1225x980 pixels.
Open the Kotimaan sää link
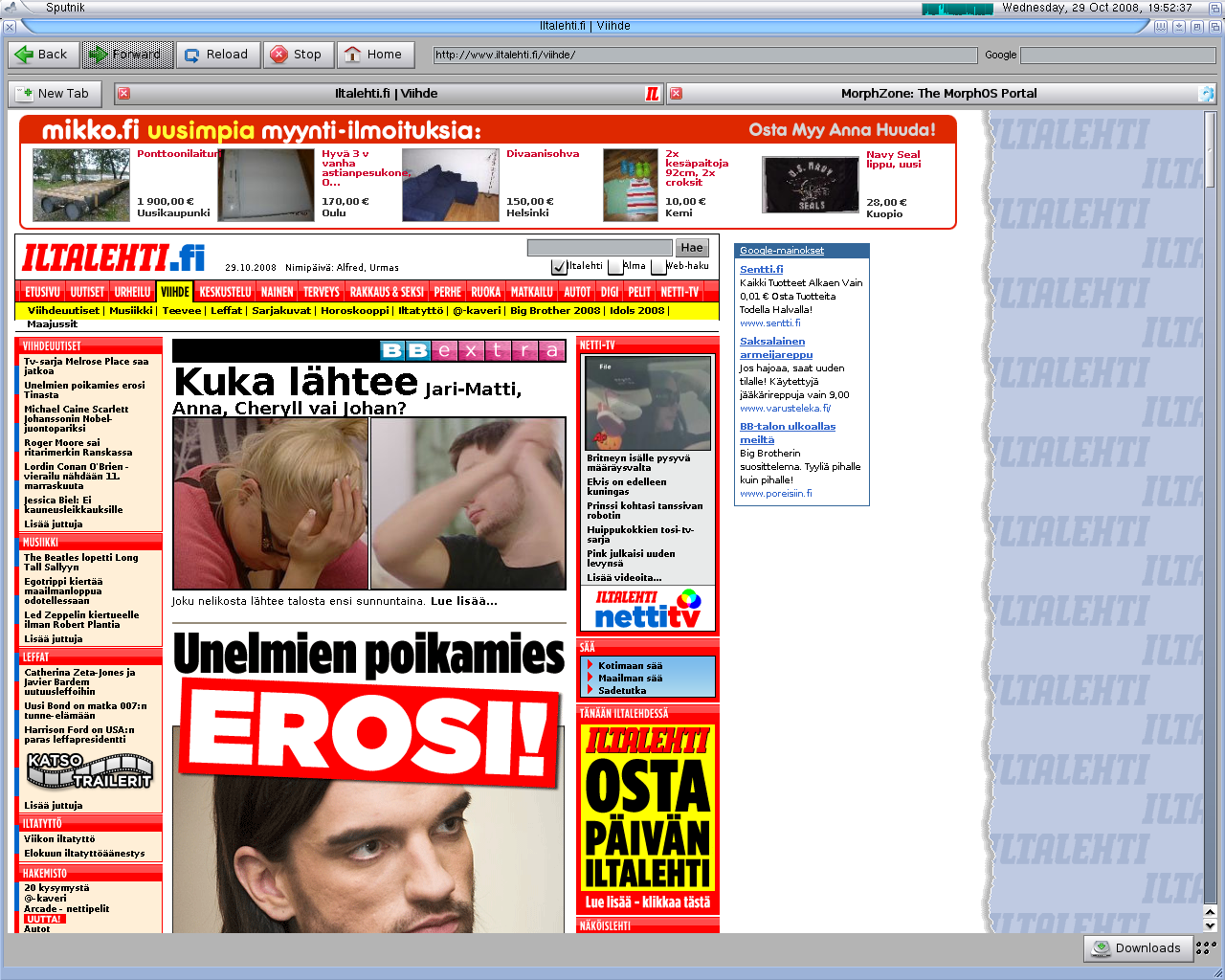[630, 665]
